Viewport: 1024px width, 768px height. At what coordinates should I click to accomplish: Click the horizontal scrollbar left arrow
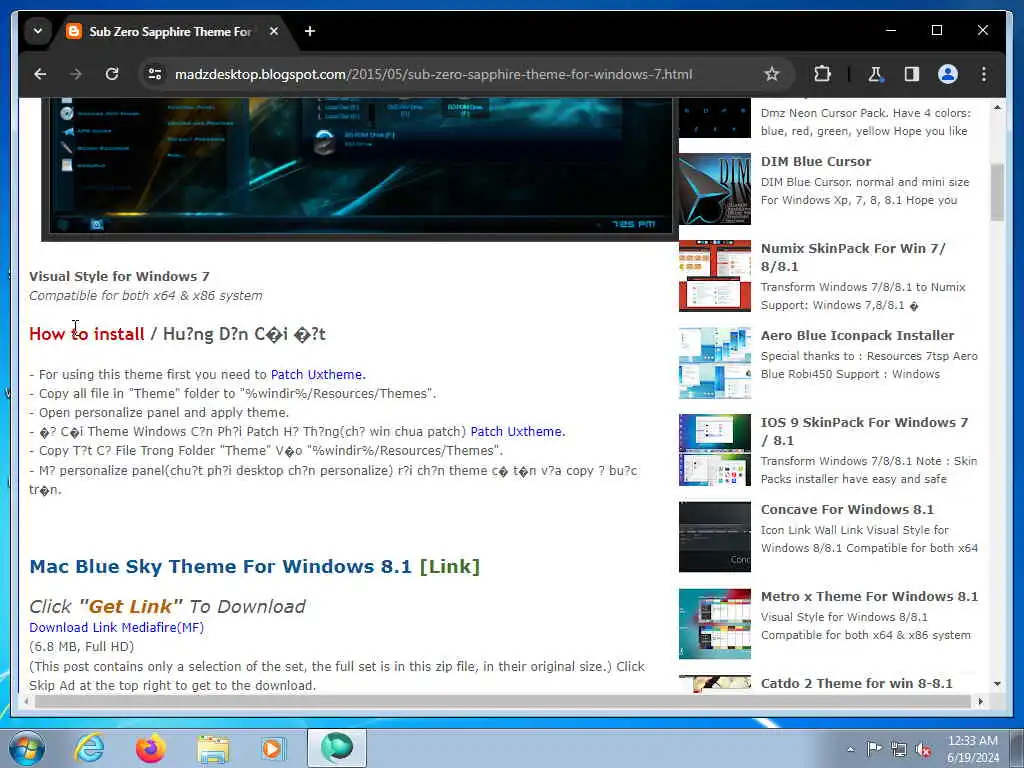click(x=26, y=701)
